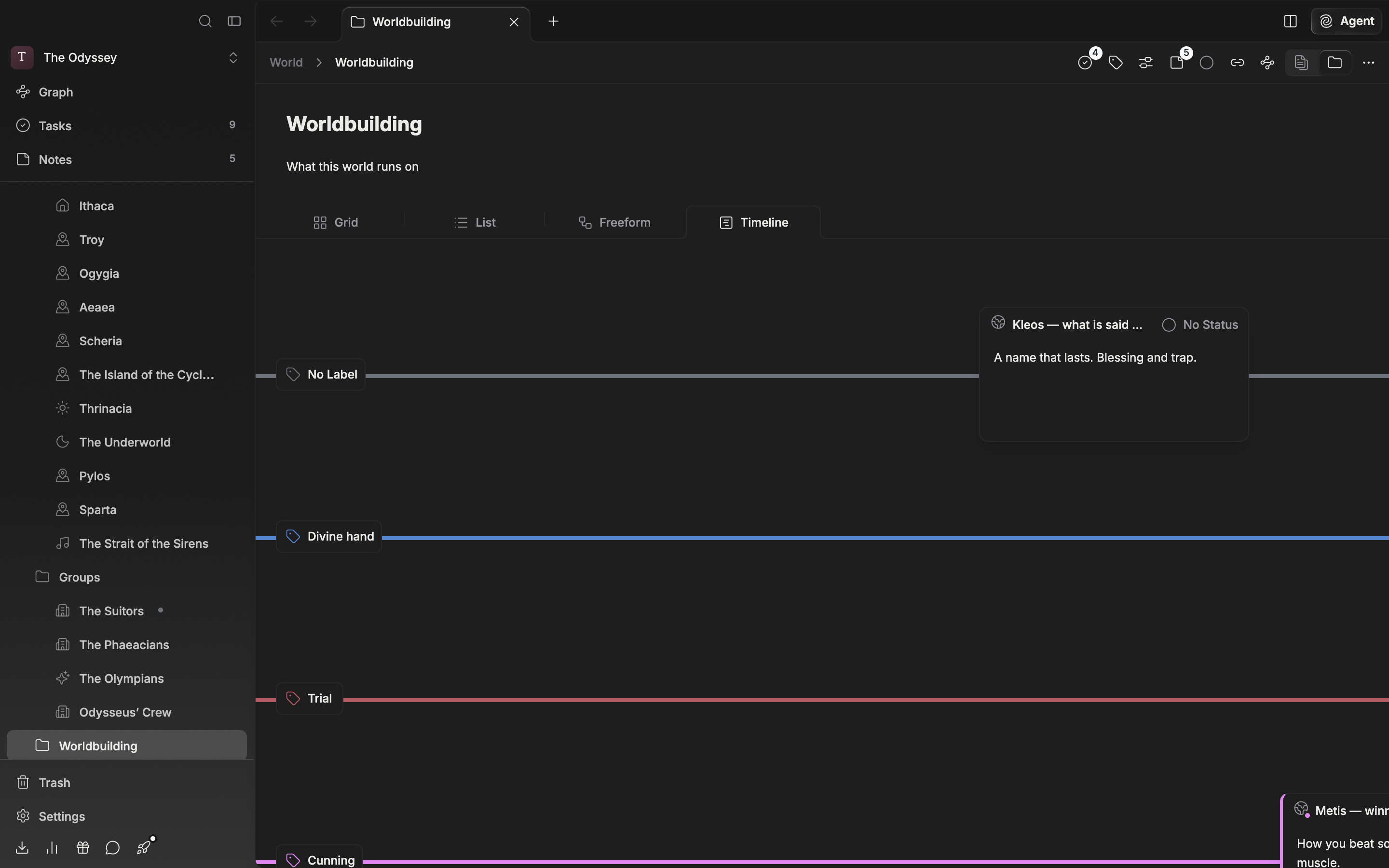Click the No Label lane tag
The image size is (1389, 868).
coord(321,374)
